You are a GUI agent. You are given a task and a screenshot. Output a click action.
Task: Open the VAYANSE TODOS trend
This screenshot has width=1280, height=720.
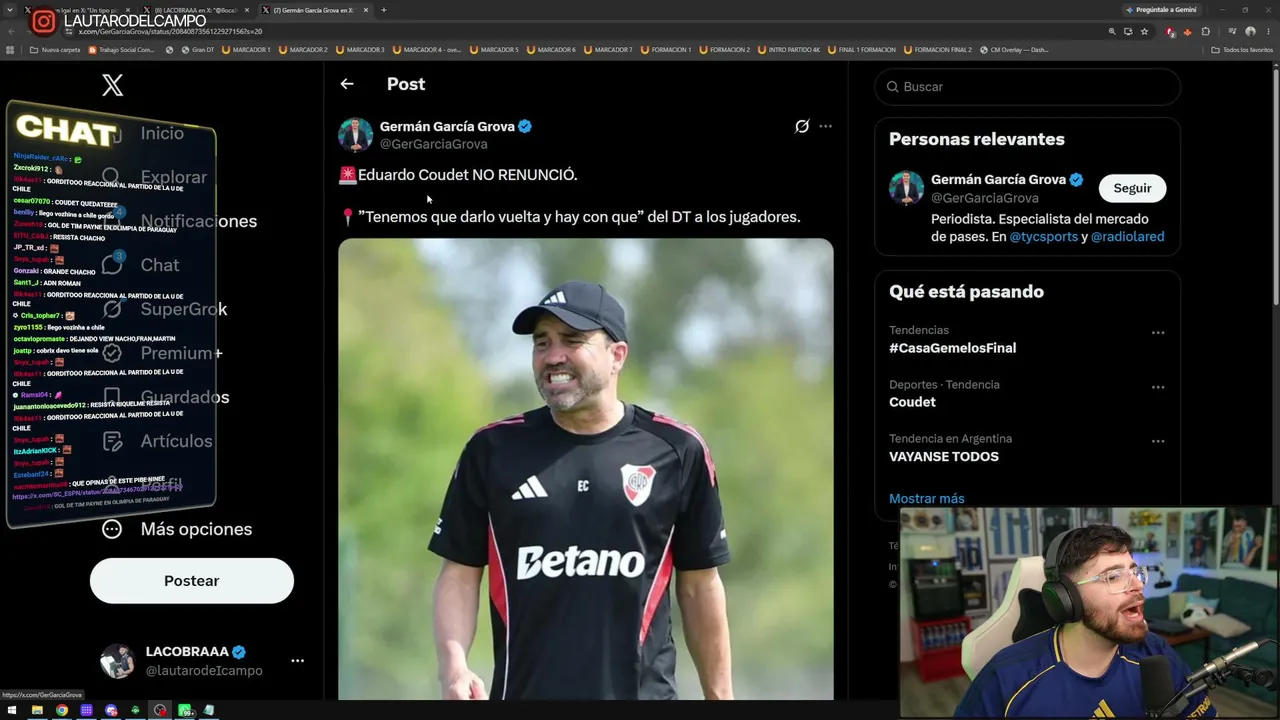pyautogui.click(x=944, y=456)
